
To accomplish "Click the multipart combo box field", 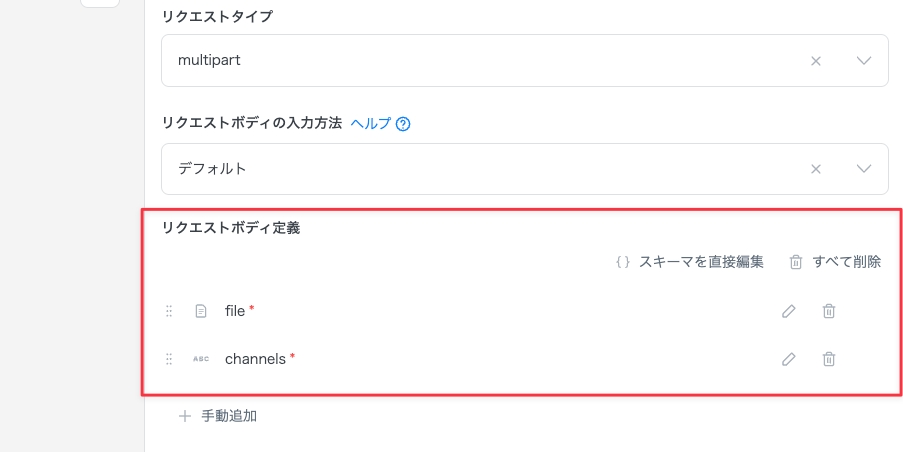I will click(480, 61).
